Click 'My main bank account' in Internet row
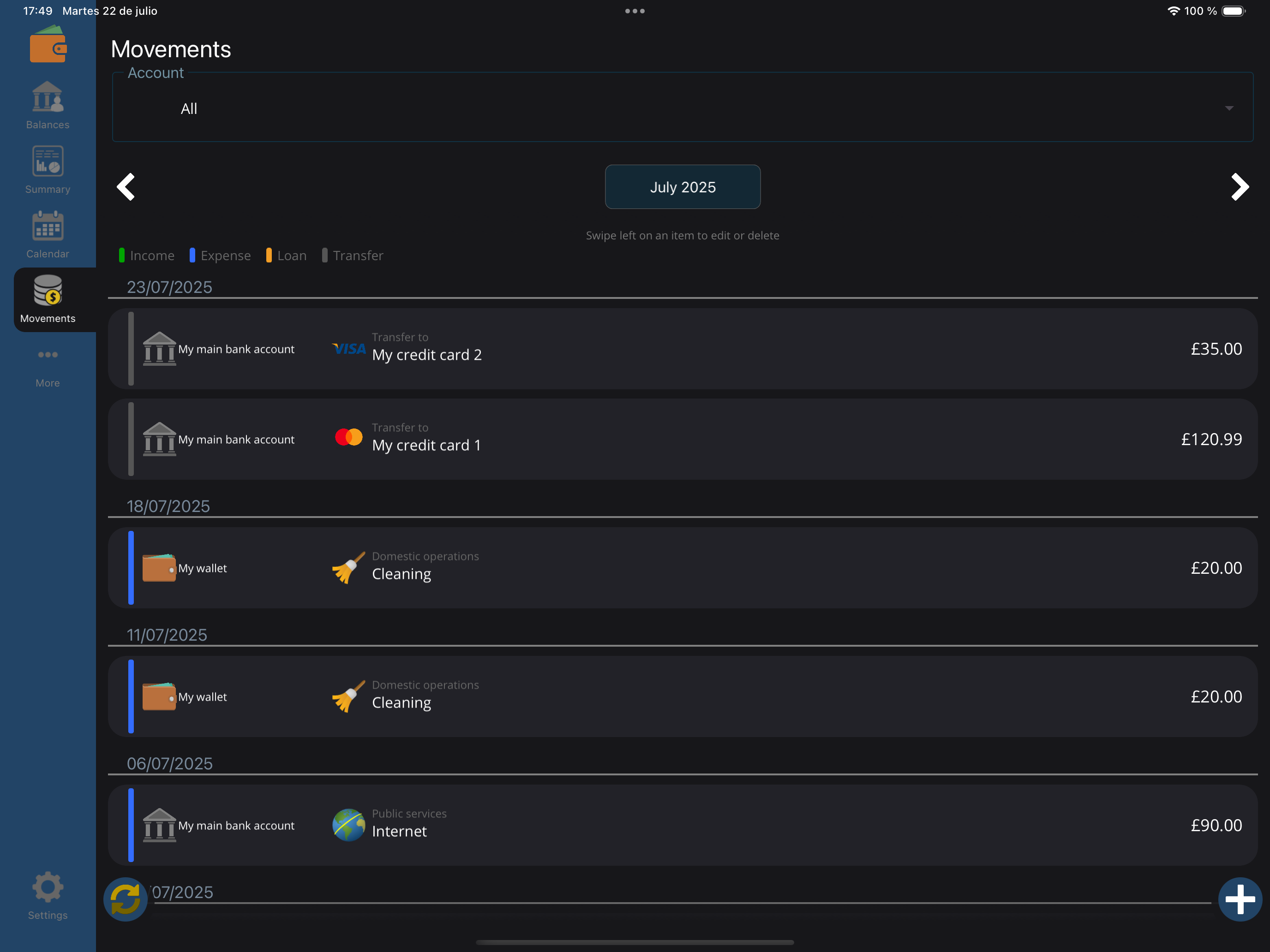1270x952 pixels. pos(236,825)
